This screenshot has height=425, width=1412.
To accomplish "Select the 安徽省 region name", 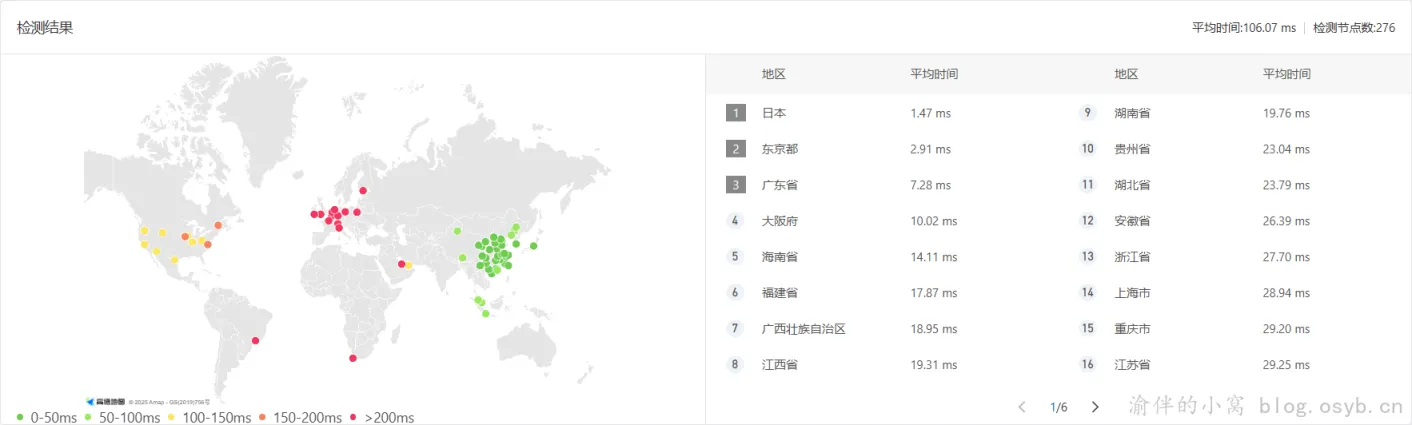I will pos(1133,221).
